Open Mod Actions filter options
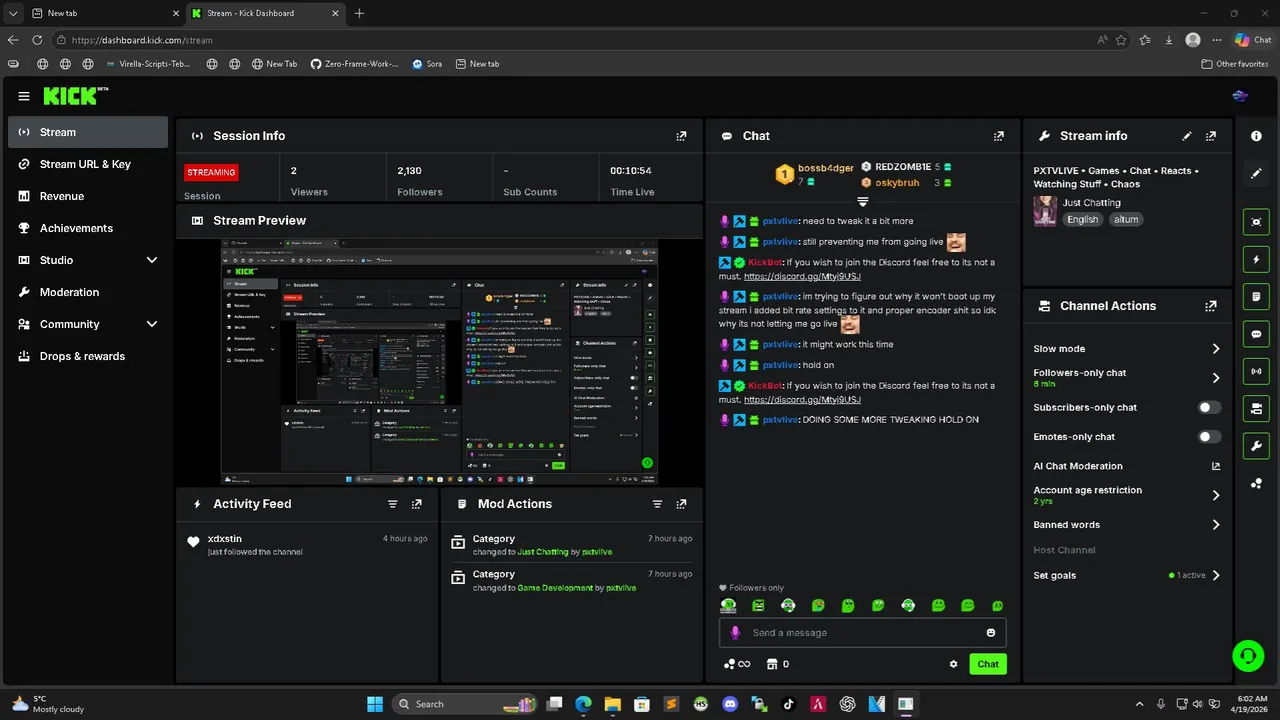The width and height of the screenshot is (1280, 720). 657,504
